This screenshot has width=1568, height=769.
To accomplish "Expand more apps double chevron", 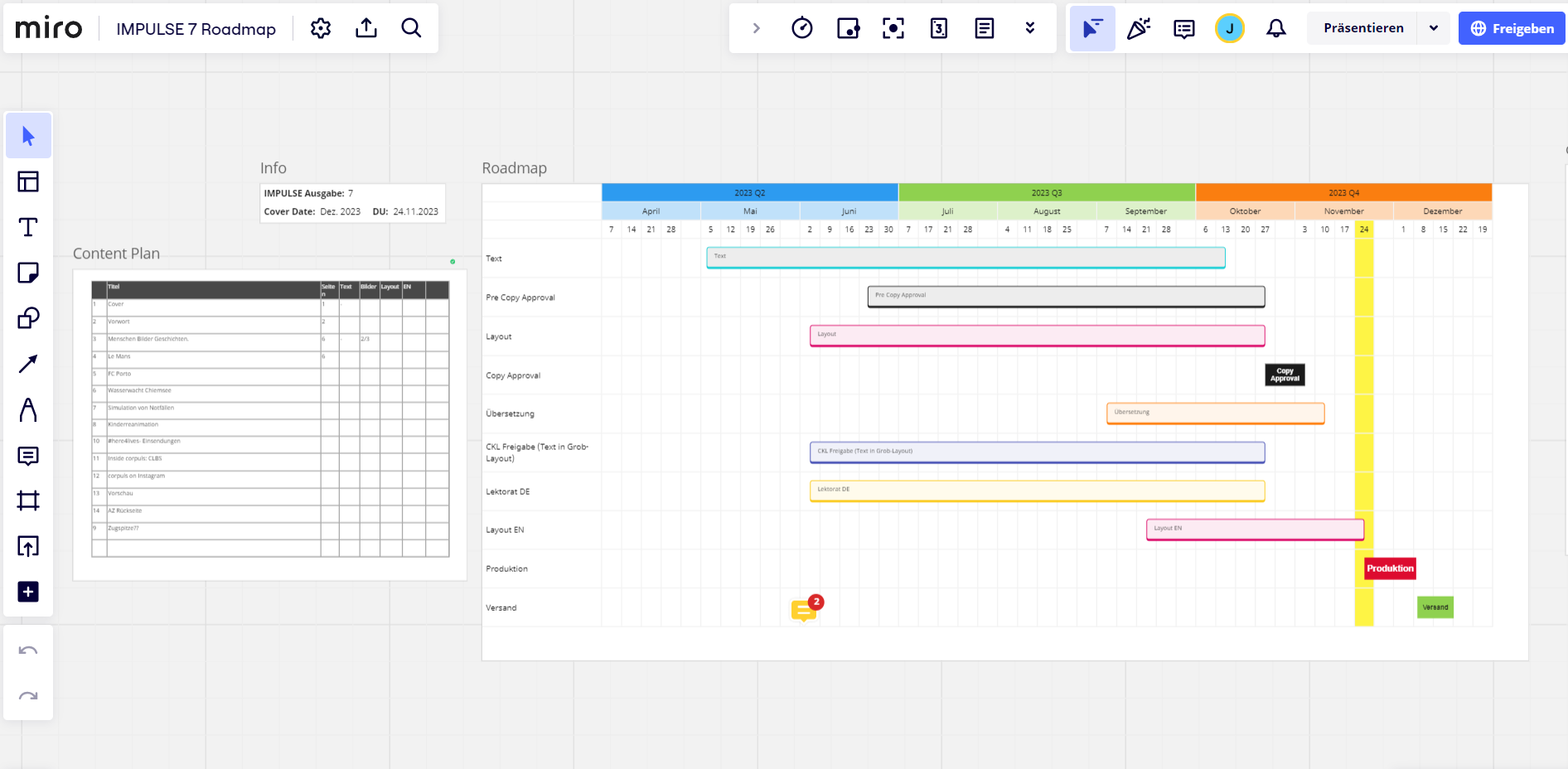I will (x=1030, y=28).
